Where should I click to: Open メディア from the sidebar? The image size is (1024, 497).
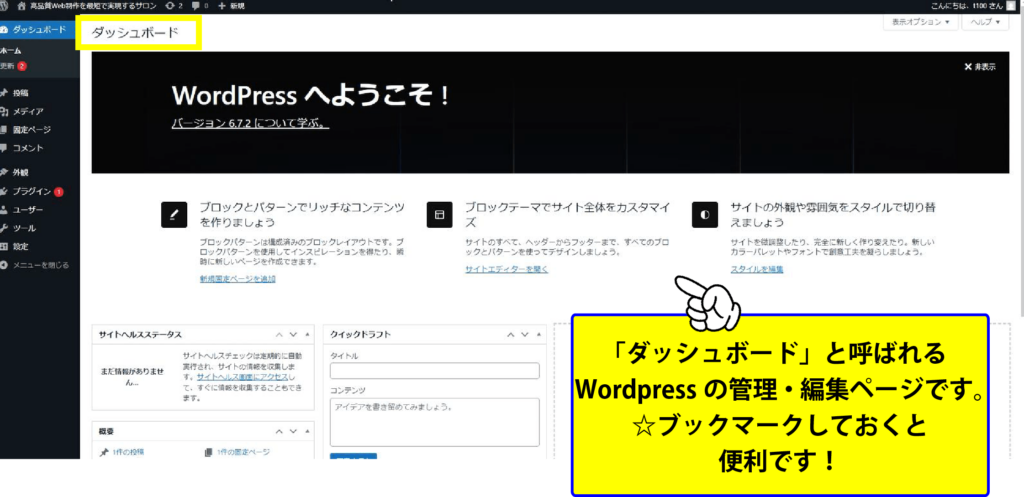tap(28, 112)
